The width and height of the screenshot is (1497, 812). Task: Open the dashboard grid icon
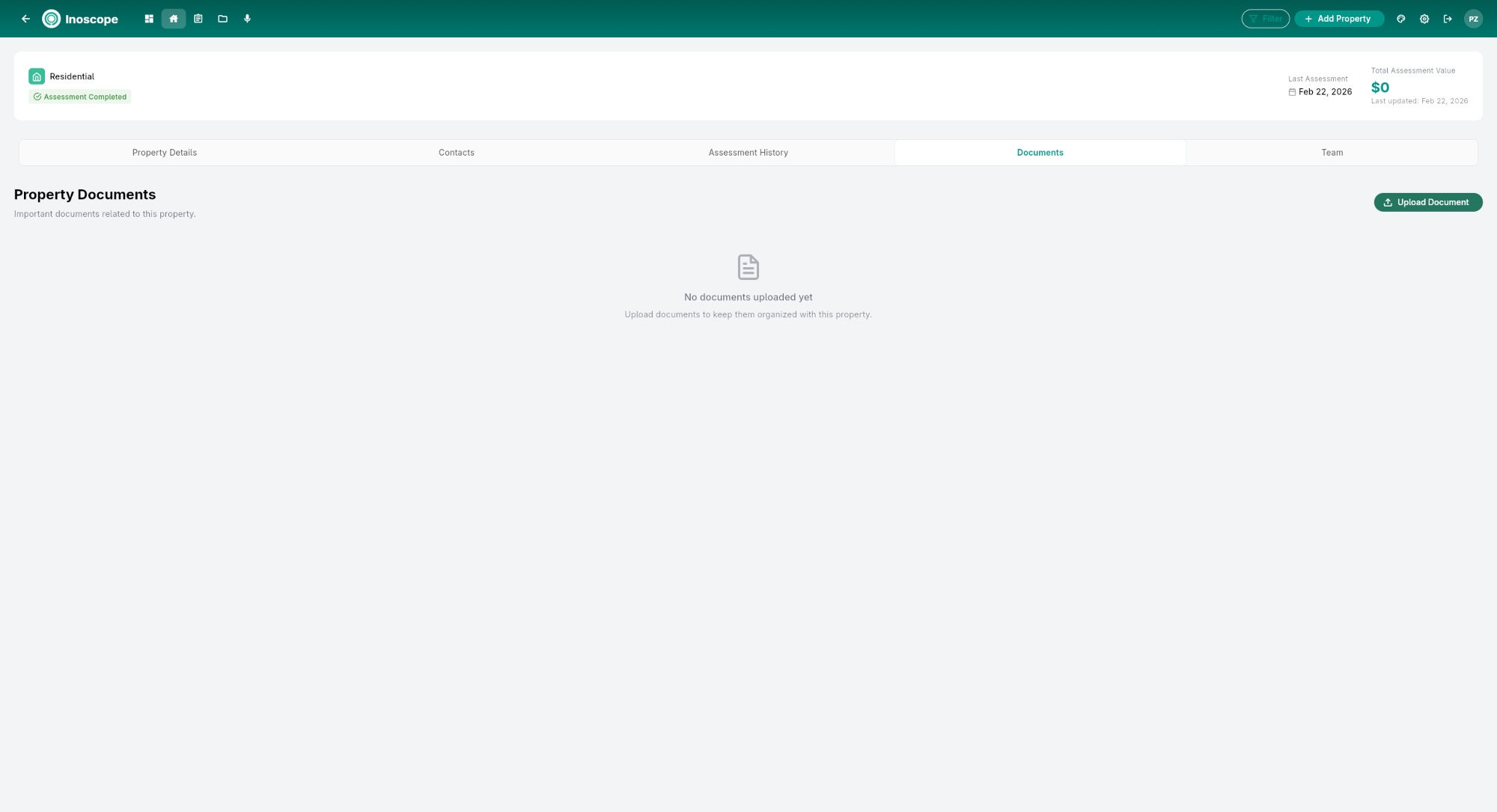[148, 19]
